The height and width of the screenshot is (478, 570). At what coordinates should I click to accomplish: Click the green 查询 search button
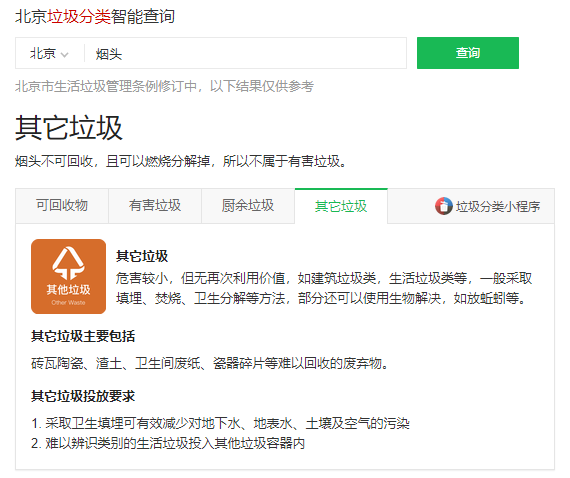(467, 53)
